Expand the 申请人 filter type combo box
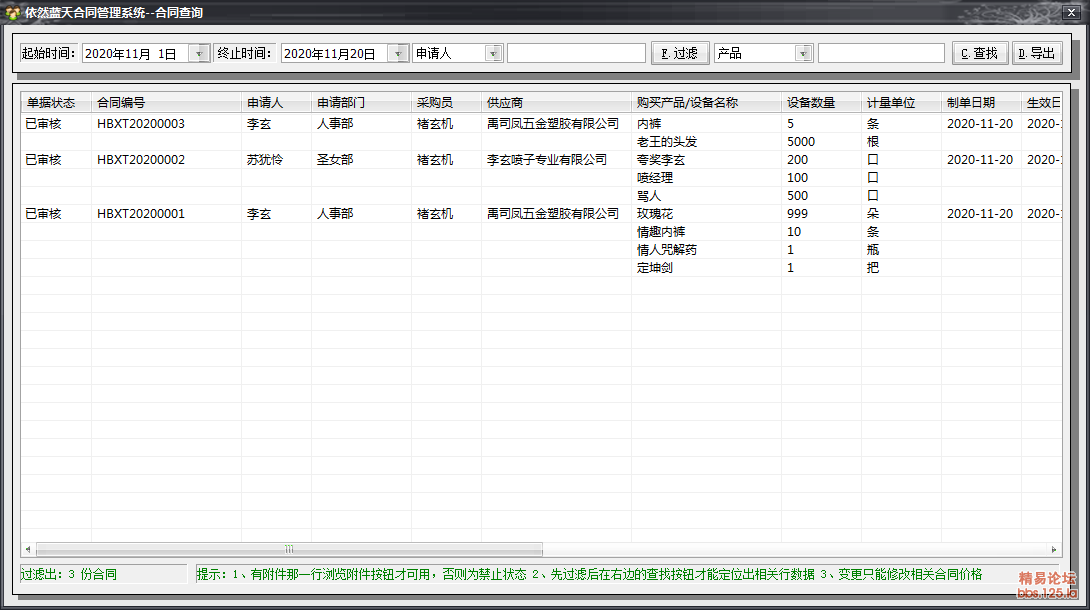The height and width of the screenshot is (610, 1090). point(493,54)
